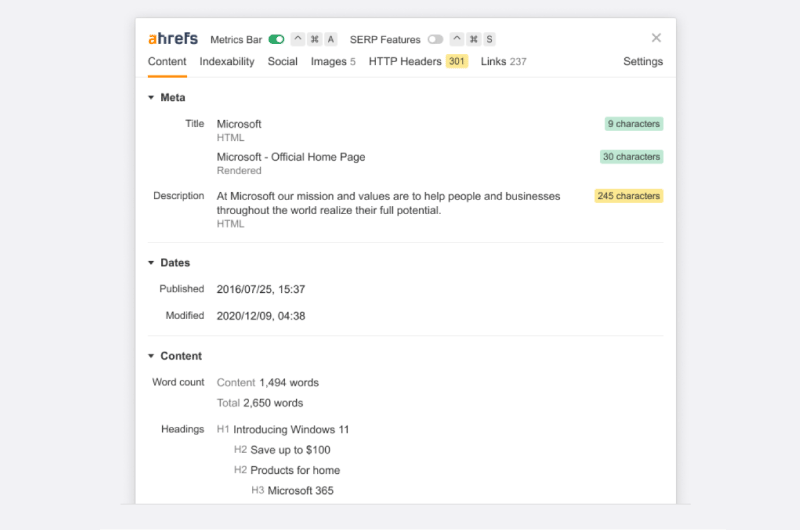Switch to the Indexability tab

(x=227, y=62)
